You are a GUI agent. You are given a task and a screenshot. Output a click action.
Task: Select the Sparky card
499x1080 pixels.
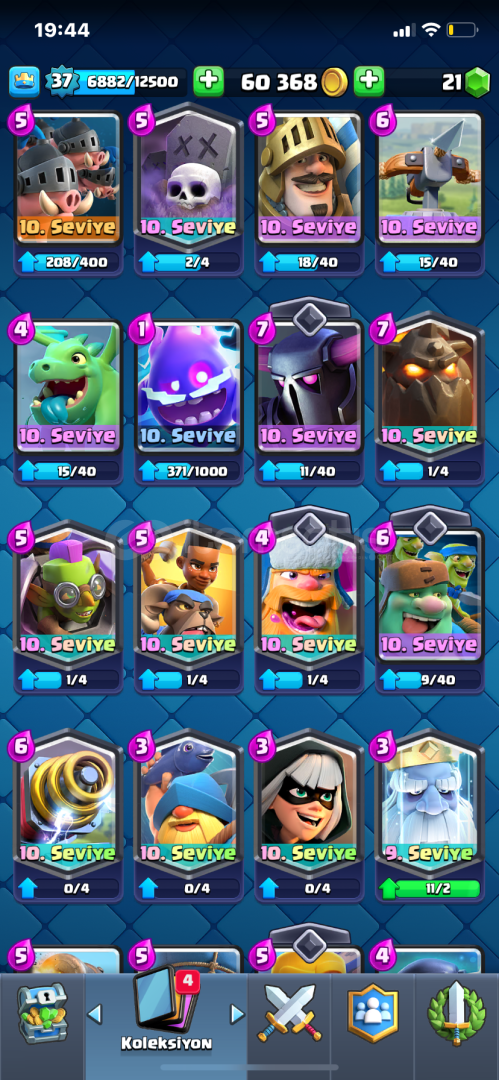68,802
